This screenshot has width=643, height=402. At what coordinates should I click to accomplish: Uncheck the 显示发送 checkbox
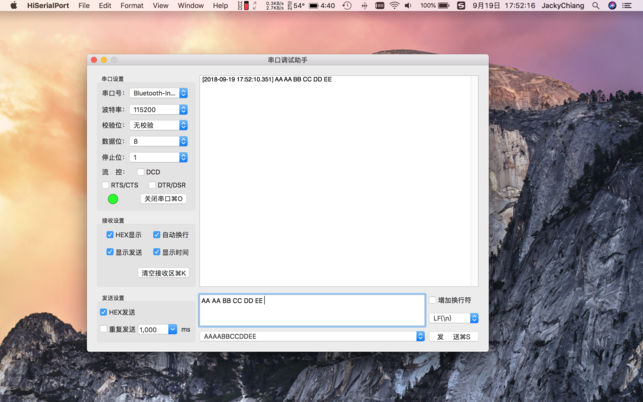coord(110,252)
